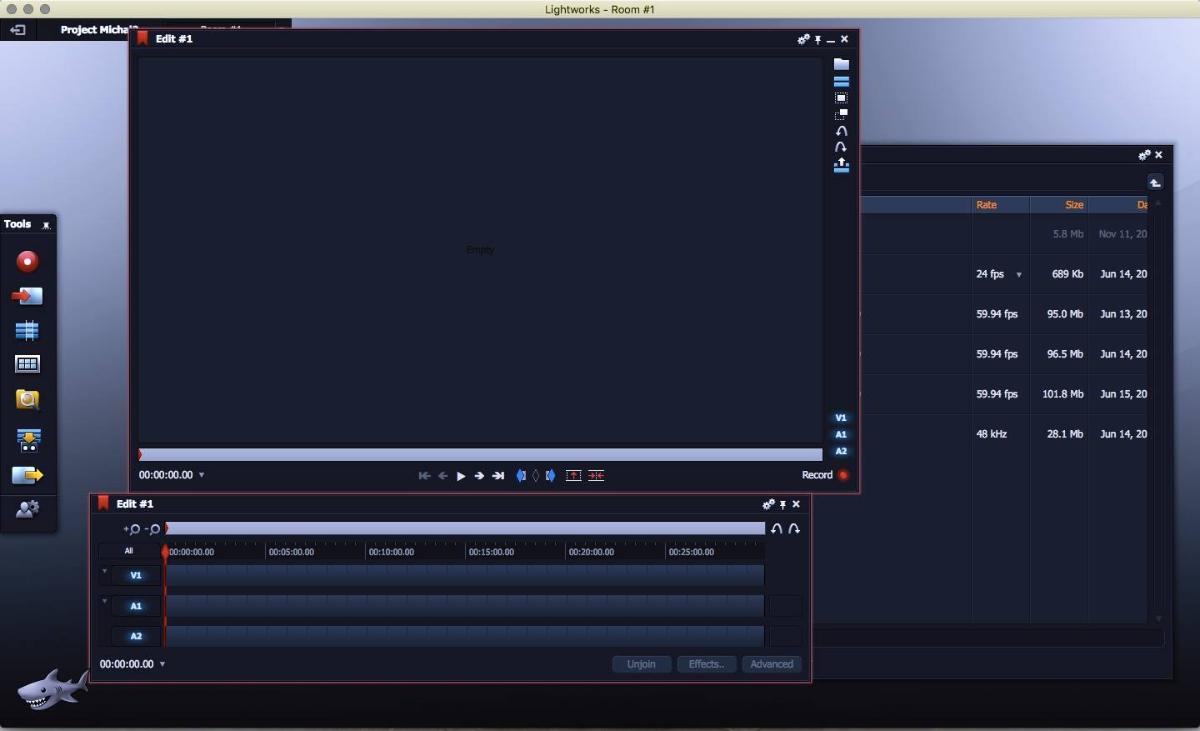This screenshot has width=1200, height=731.
Task: Pin the Tools panel
Action: pyautogui.click(x=46, y=225)
